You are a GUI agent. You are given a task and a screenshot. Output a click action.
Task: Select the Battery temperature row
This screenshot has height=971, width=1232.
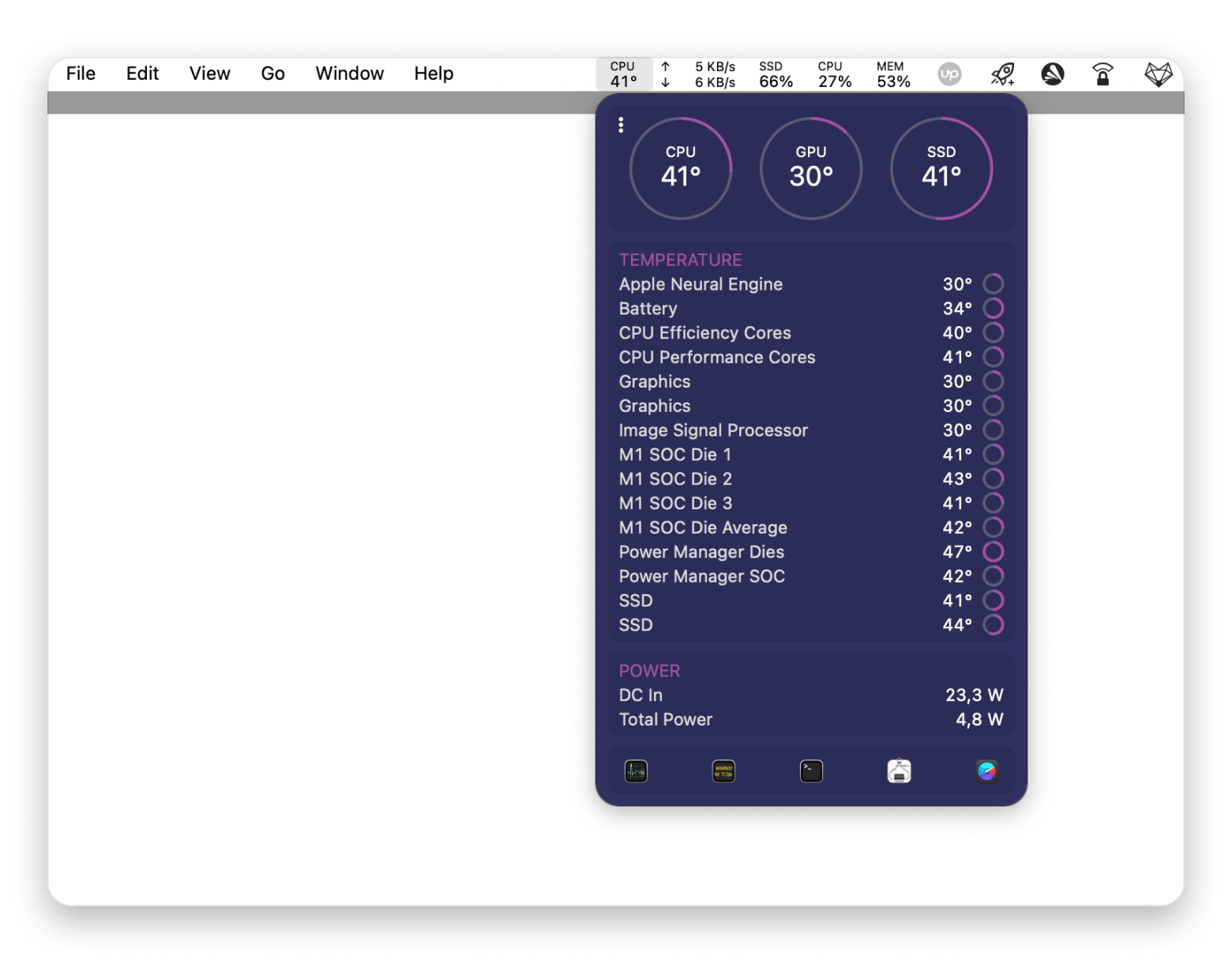tap(810, 309)
